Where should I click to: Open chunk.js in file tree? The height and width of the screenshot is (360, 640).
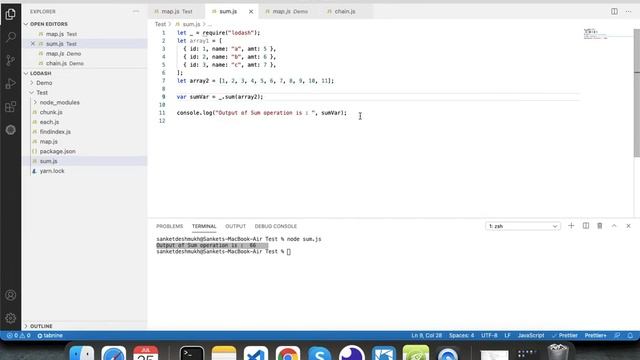(x=51, y=112)
